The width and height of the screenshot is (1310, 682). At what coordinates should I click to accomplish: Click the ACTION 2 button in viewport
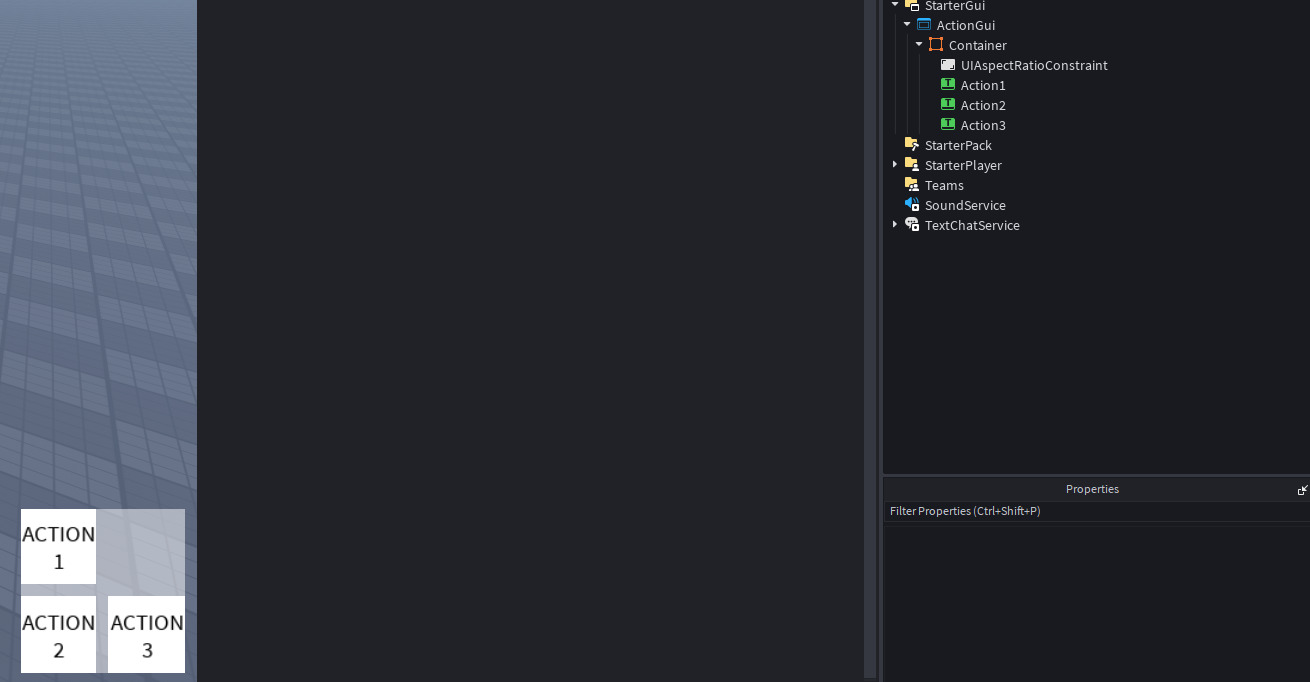(x=58, y=634)
